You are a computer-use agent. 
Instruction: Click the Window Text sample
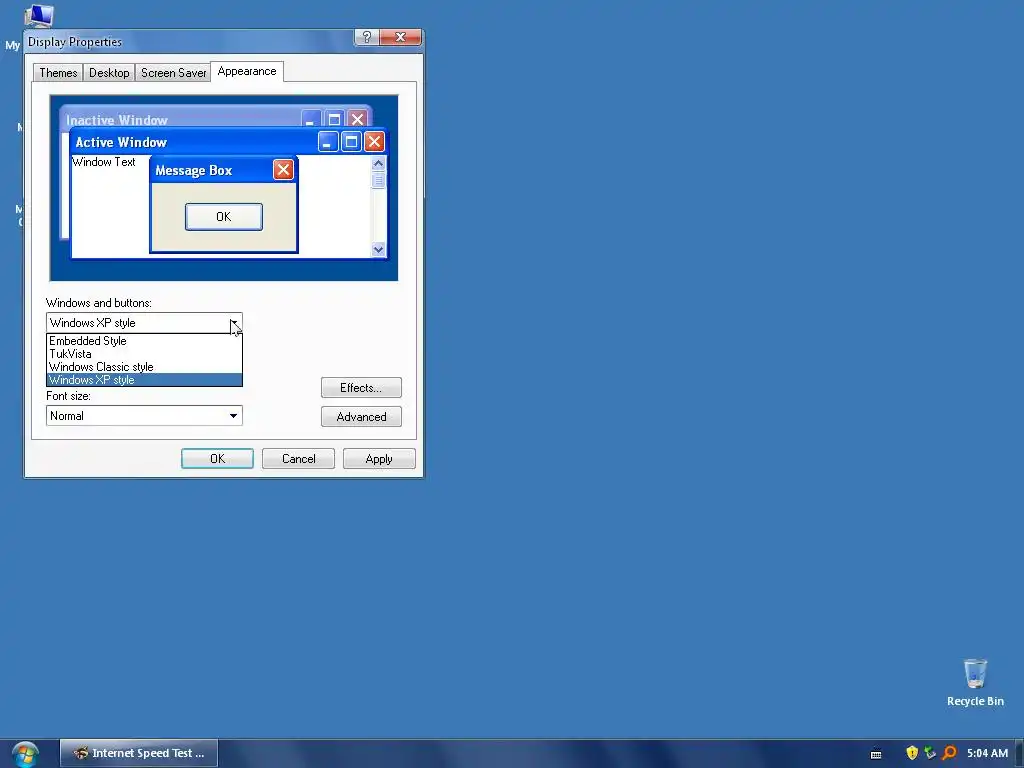[104, 162]
